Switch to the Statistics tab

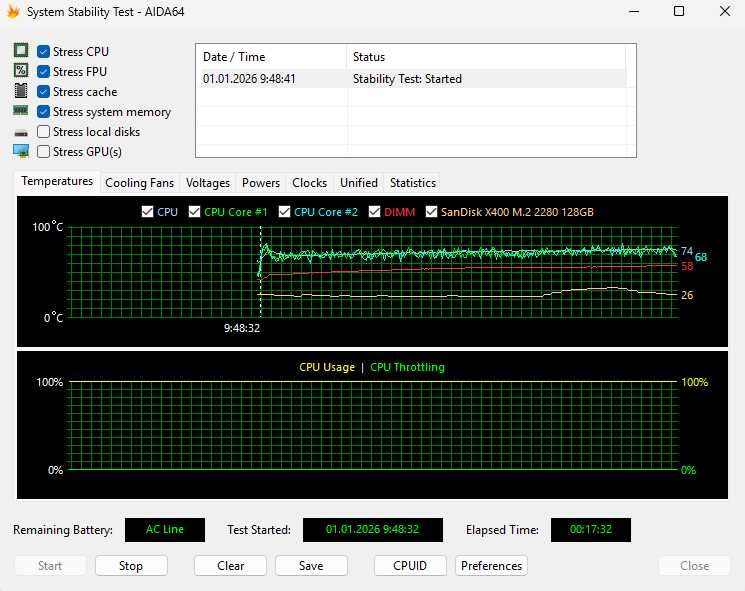412,183
